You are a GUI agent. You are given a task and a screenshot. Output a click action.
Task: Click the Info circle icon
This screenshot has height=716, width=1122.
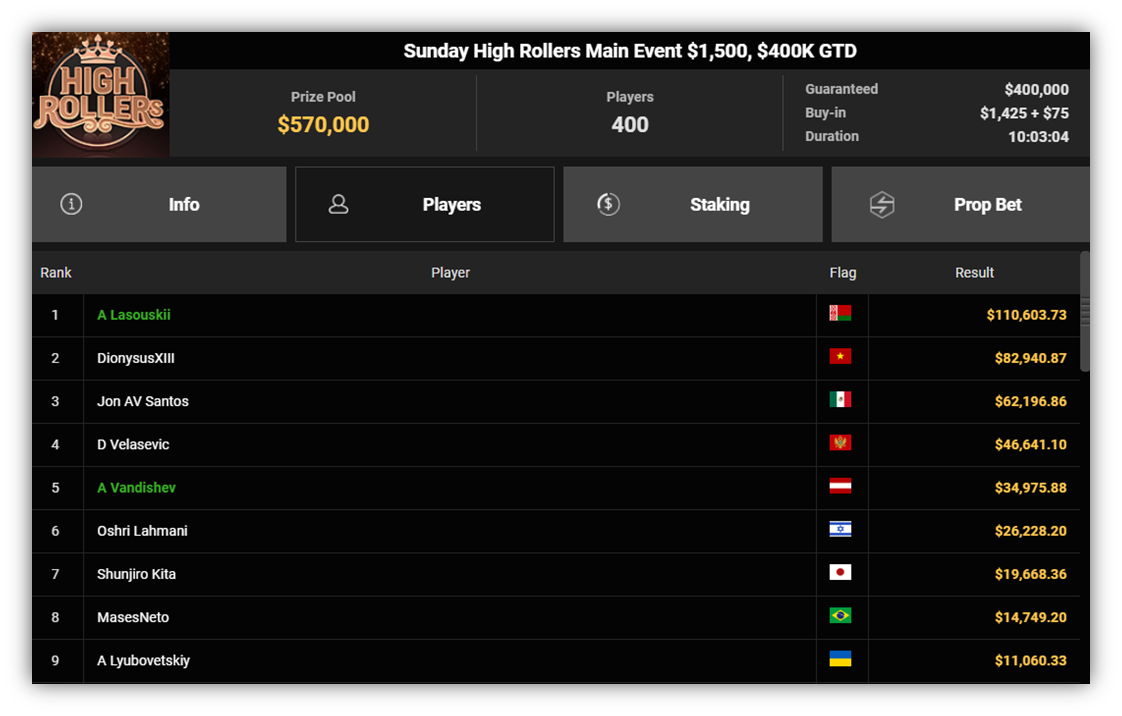point(71,205)
